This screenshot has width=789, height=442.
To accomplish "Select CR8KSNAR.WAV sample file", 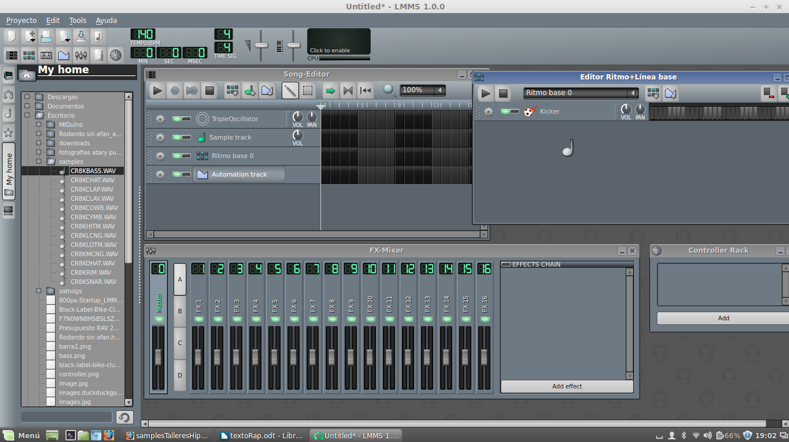I will (93, 282).
